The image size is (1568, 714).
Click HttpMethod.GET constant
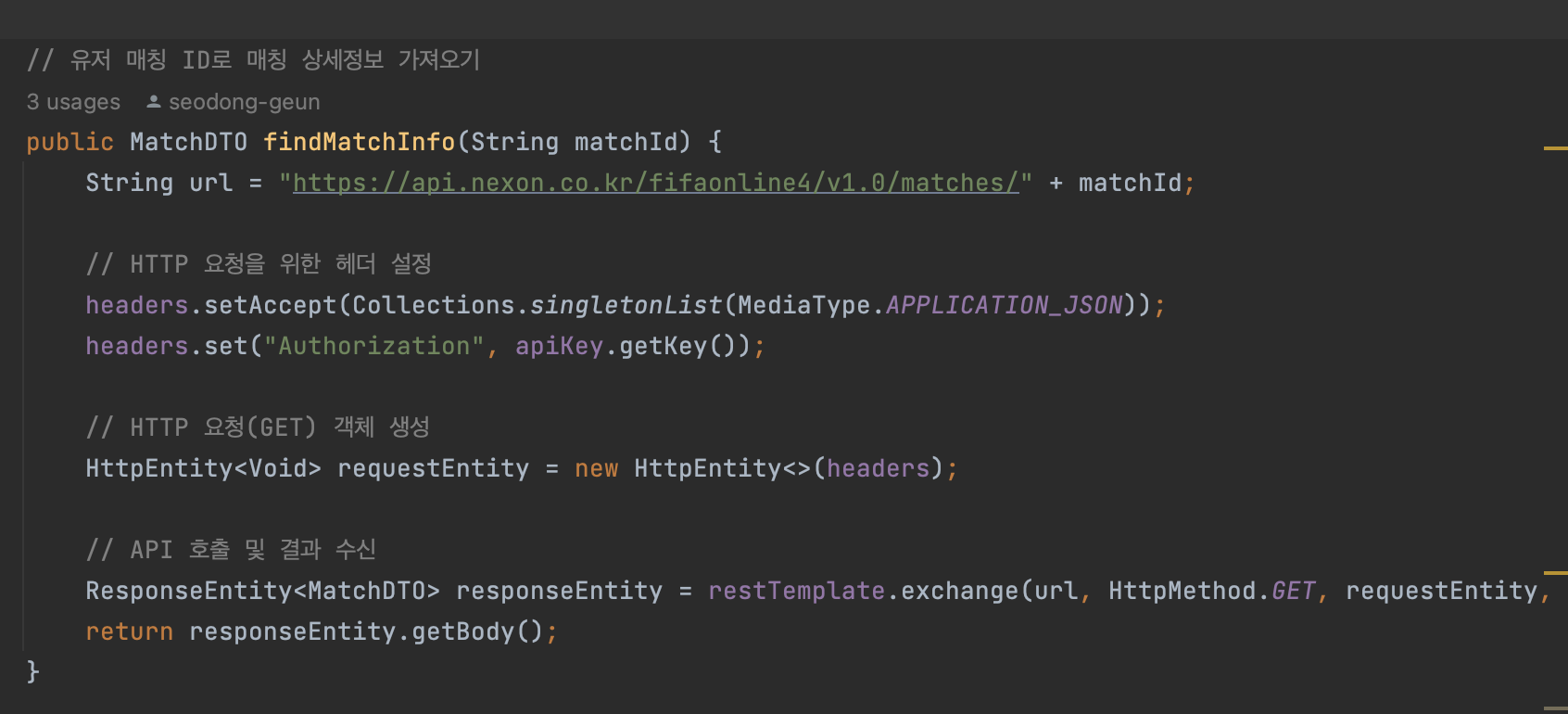[x=1212, y=591]
